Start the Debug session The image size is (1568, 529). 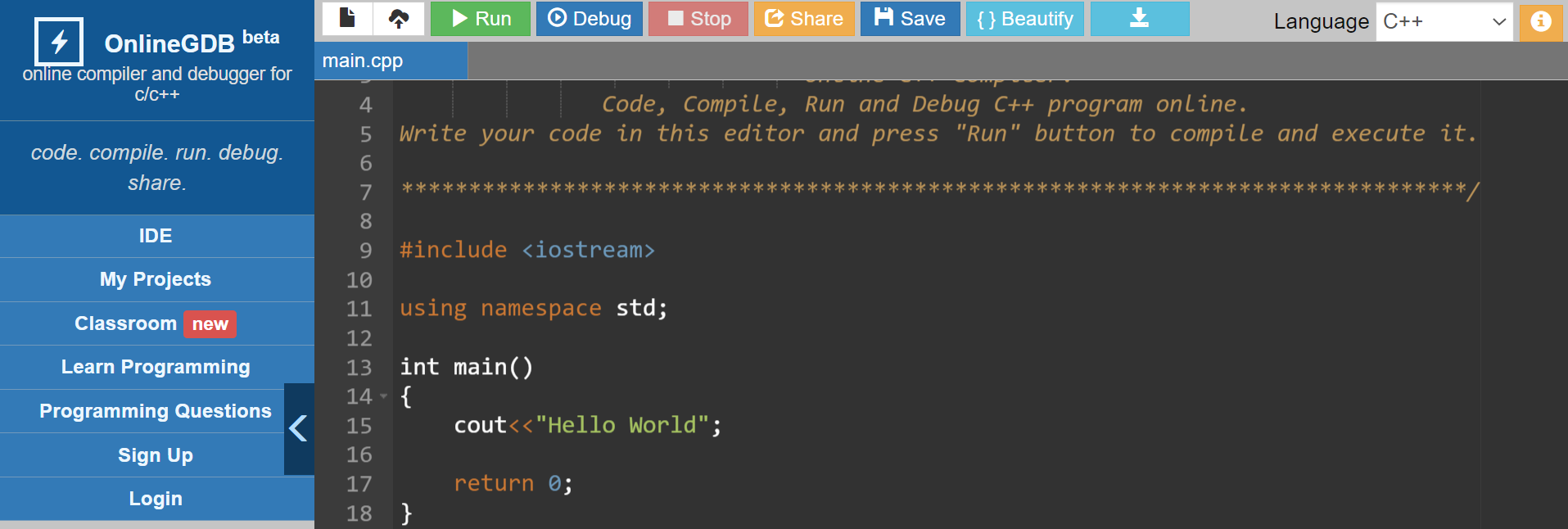(x=590, y=18)
